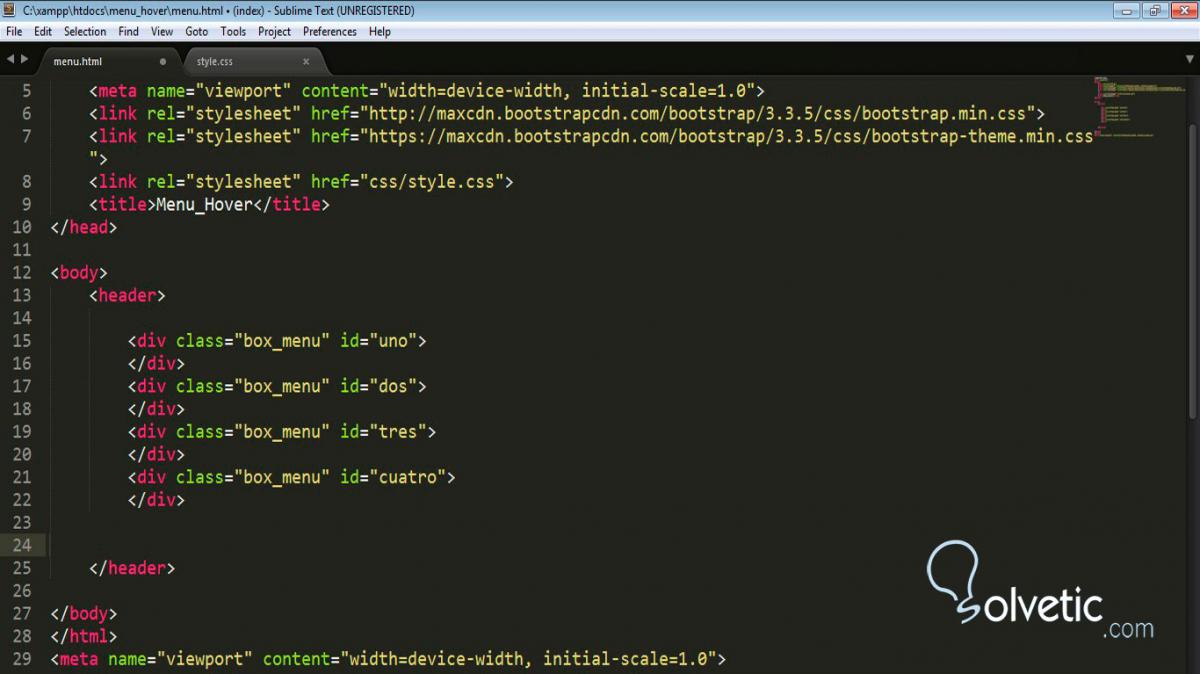Screen dimensions: 1200x674
Task: Minimize the Sublime Text window
Action: point(1129,10)
